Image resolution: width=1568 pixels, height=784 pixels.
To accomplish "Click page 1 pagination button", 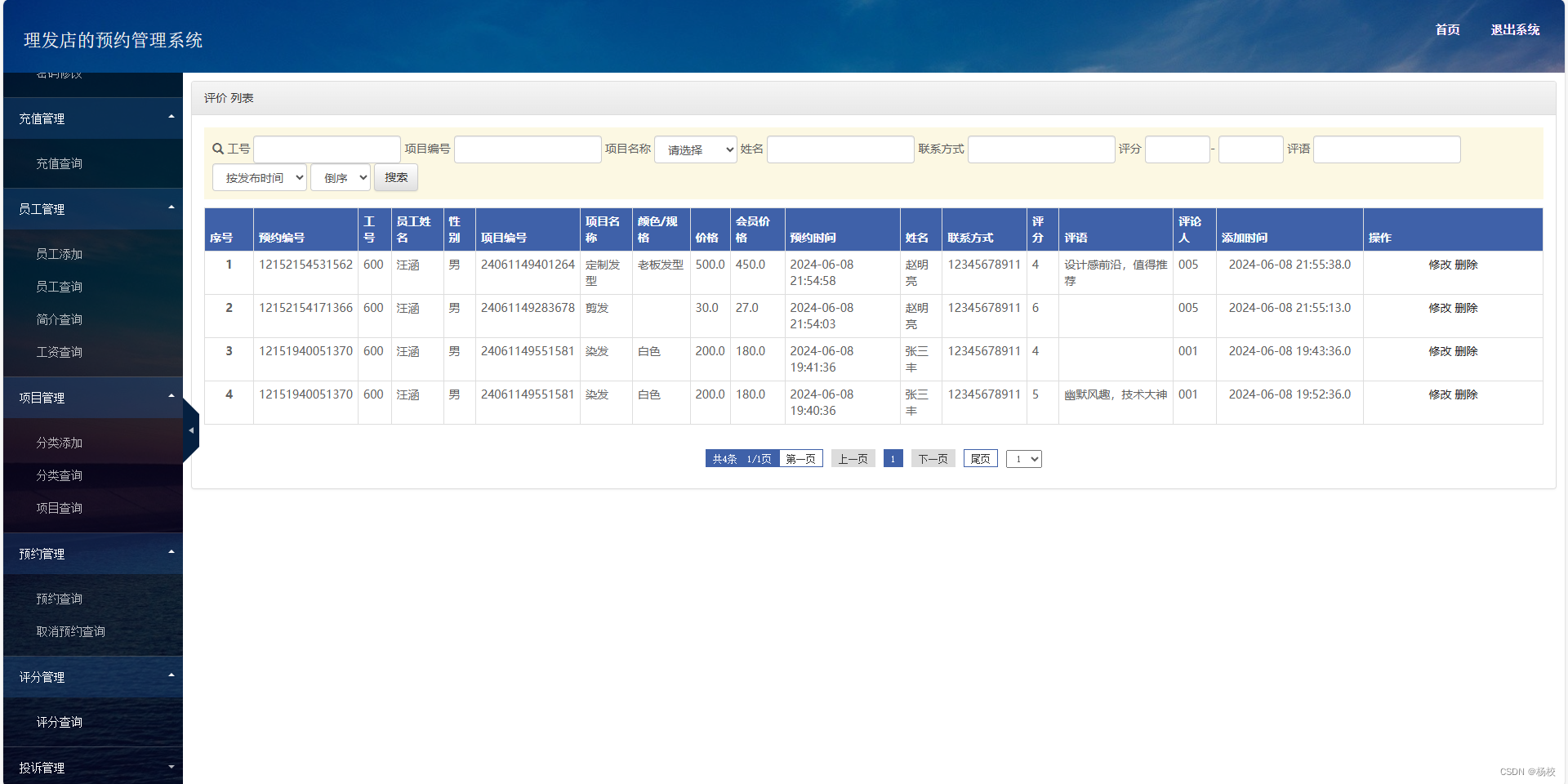I will click(893, 459).
